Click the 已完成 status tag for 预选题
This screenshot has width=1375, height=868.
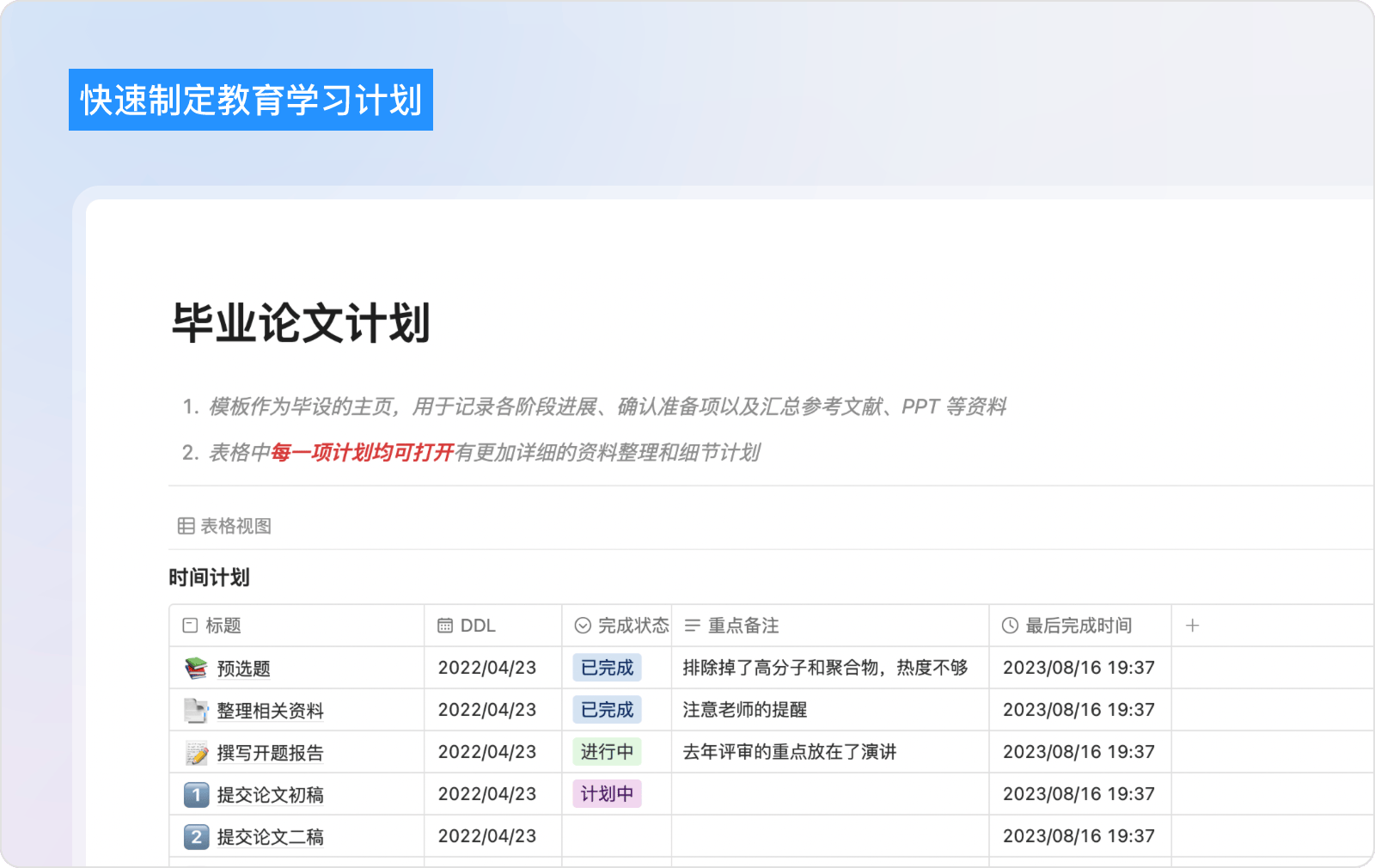(607, 668)
